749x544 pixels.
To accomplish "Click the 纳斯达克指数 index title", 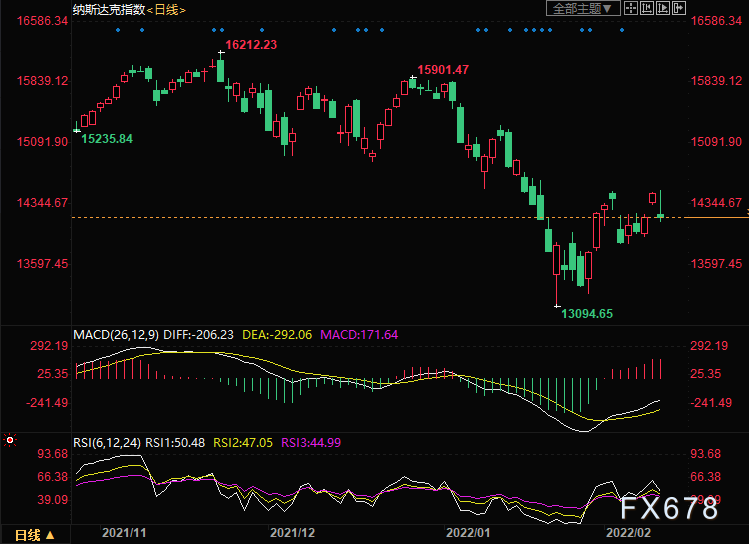I will [109, 10].
